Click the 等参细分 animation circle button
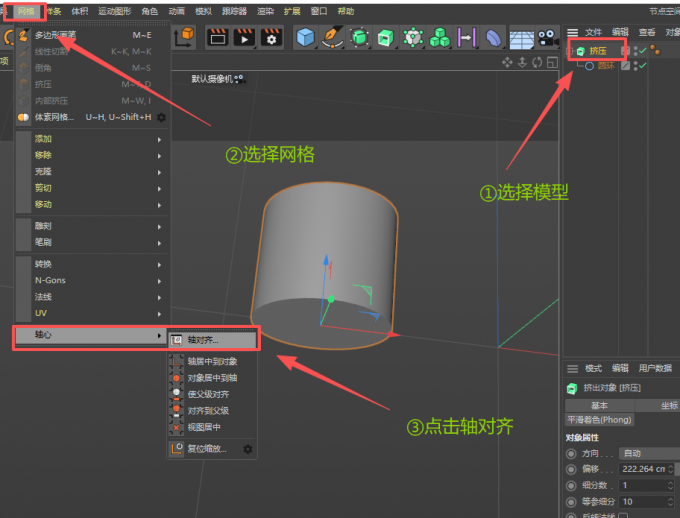 point(571,502)
